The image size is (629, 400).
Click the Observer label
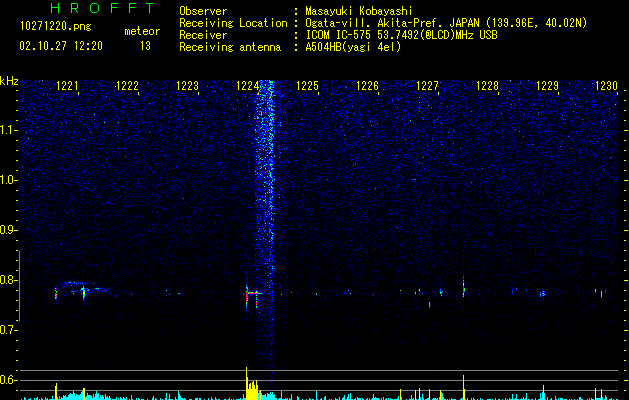click(203, 11)
